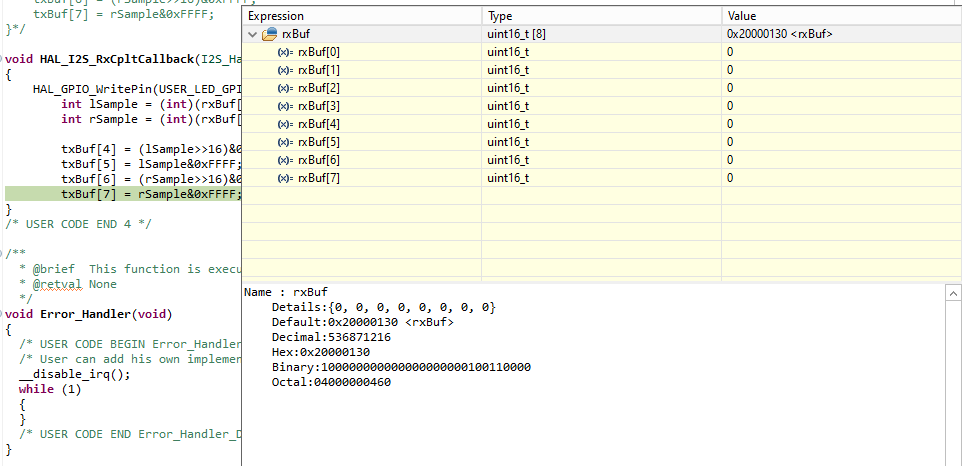The height and width of the screenshot is (466, 962).
Task: Click the 0x20000130 <rxBuf> value cell
Action: [780, 34]
